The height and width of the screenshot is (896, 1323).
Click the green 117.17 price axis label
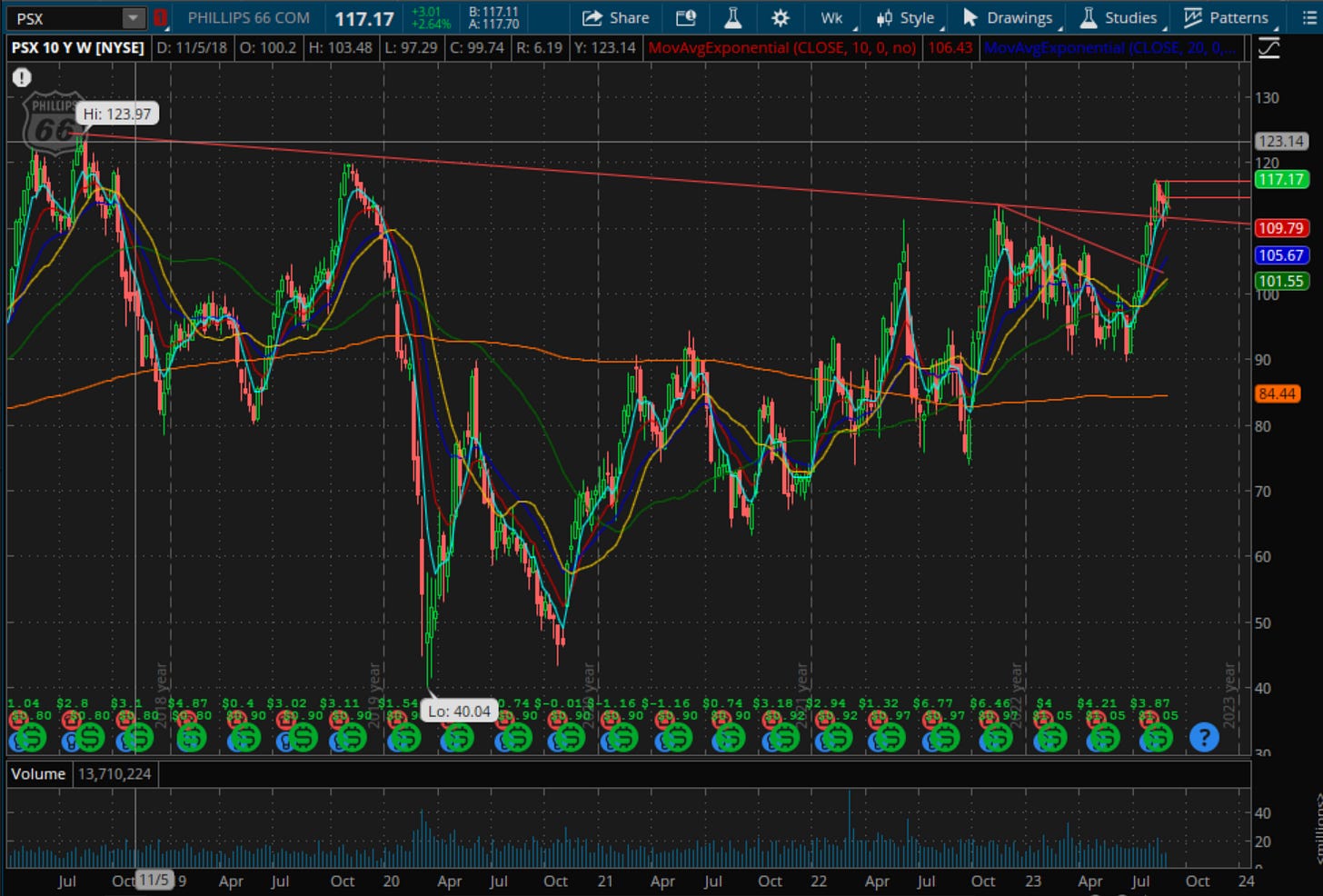[1281, 179]
